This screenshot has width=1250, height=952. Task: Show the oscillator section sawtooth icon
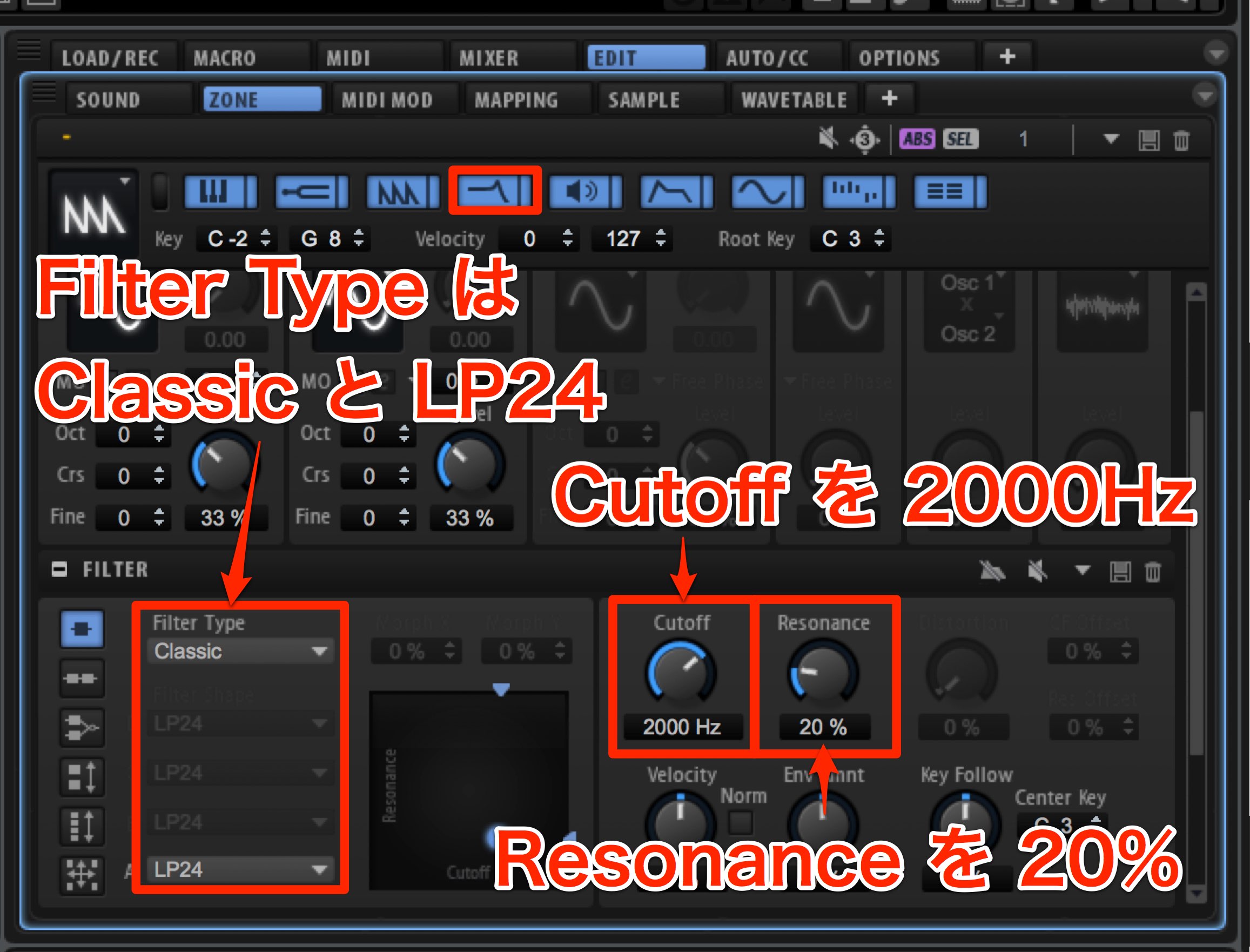(x=403, y=192)
